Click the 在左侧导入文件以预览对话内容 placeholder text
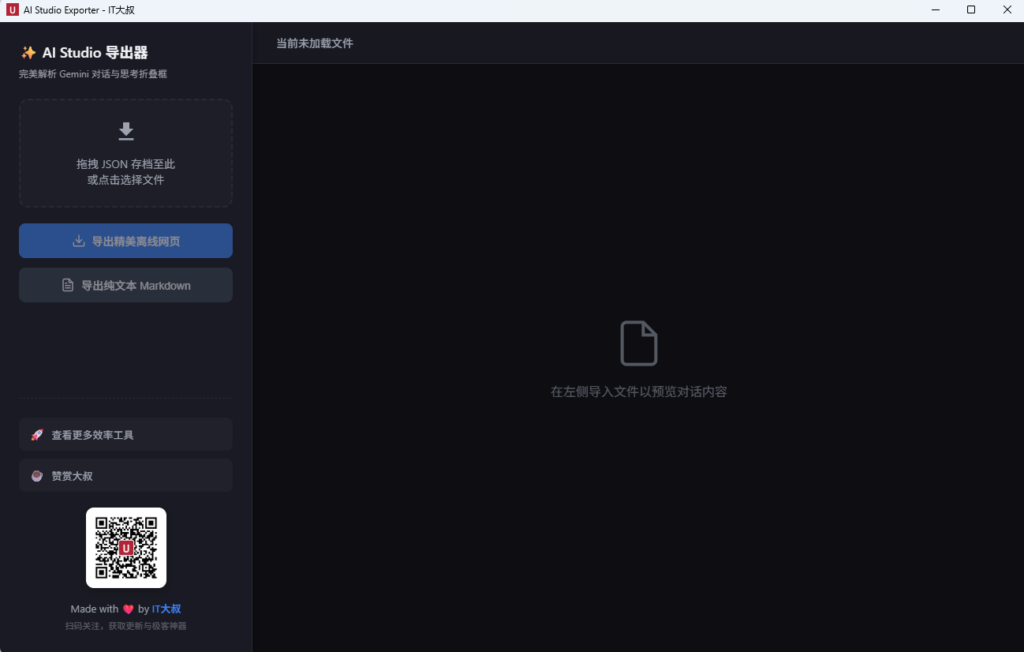The image size is (1024, 652). [x=638, y=392]
